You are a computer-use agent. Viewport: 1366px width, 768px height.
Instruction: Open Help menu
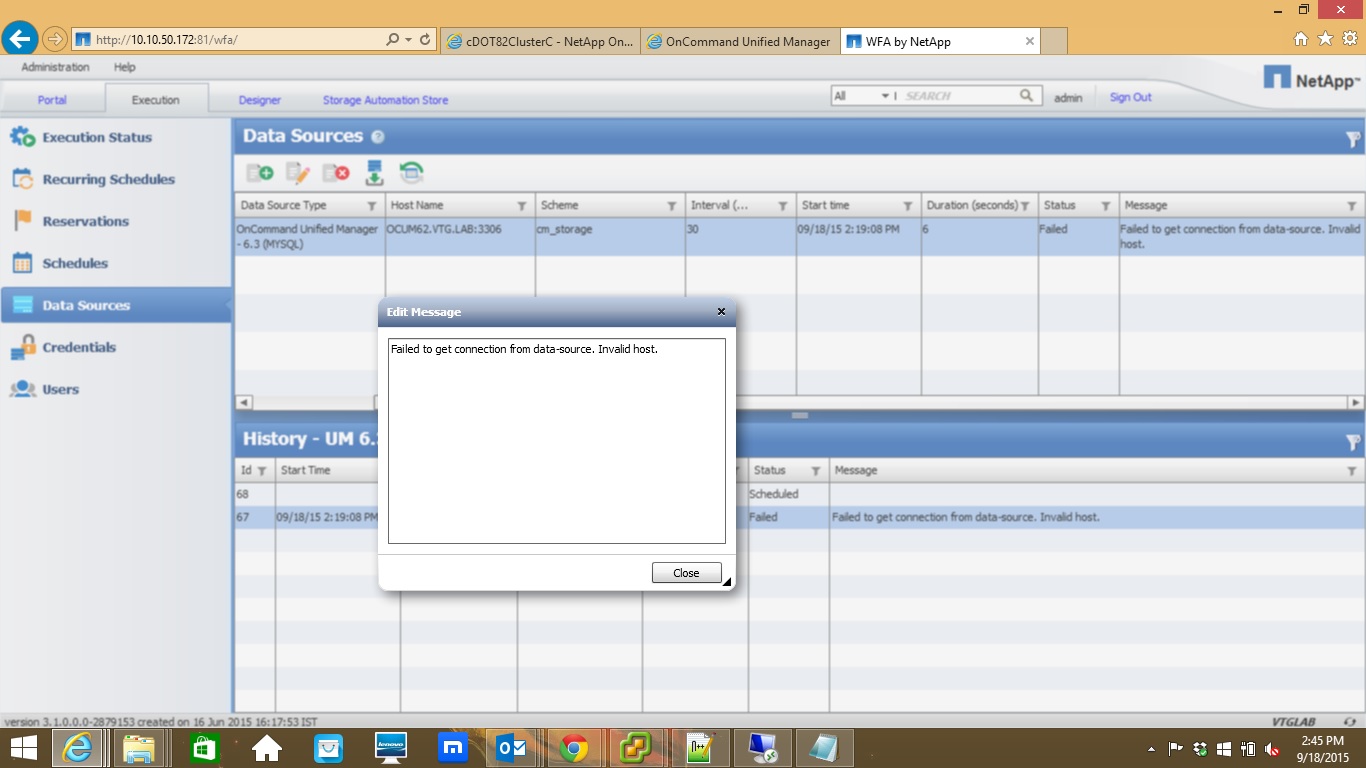click(124, 67)
